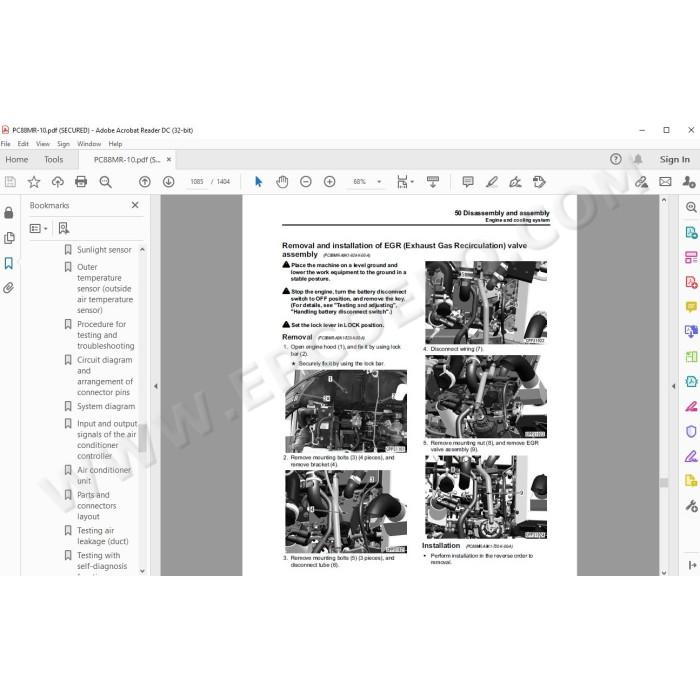Open bookmark options dropdown

[x=38, y=229]
